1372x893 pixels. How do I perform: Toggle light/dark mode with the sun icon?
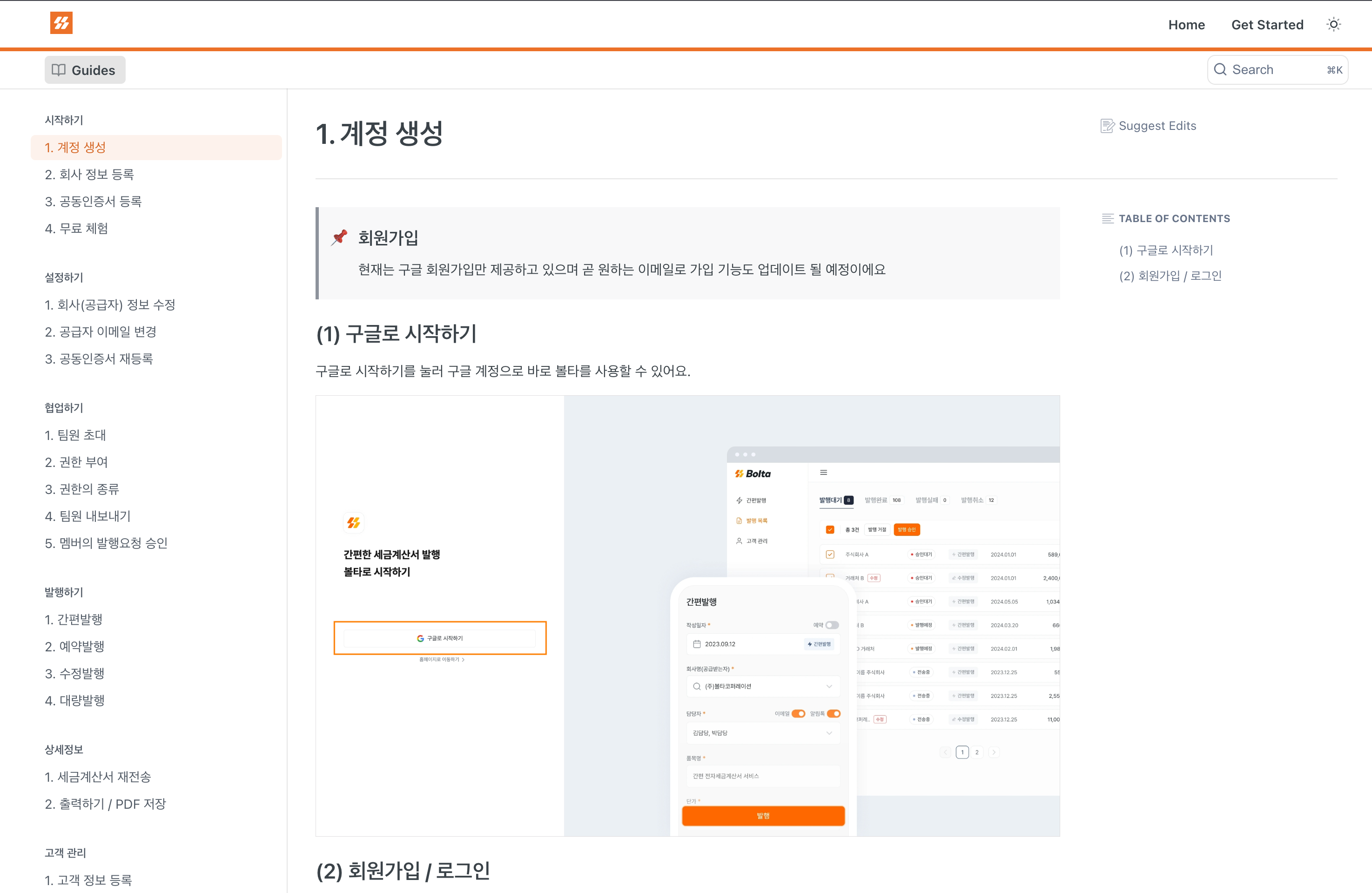pos(1333,24)
